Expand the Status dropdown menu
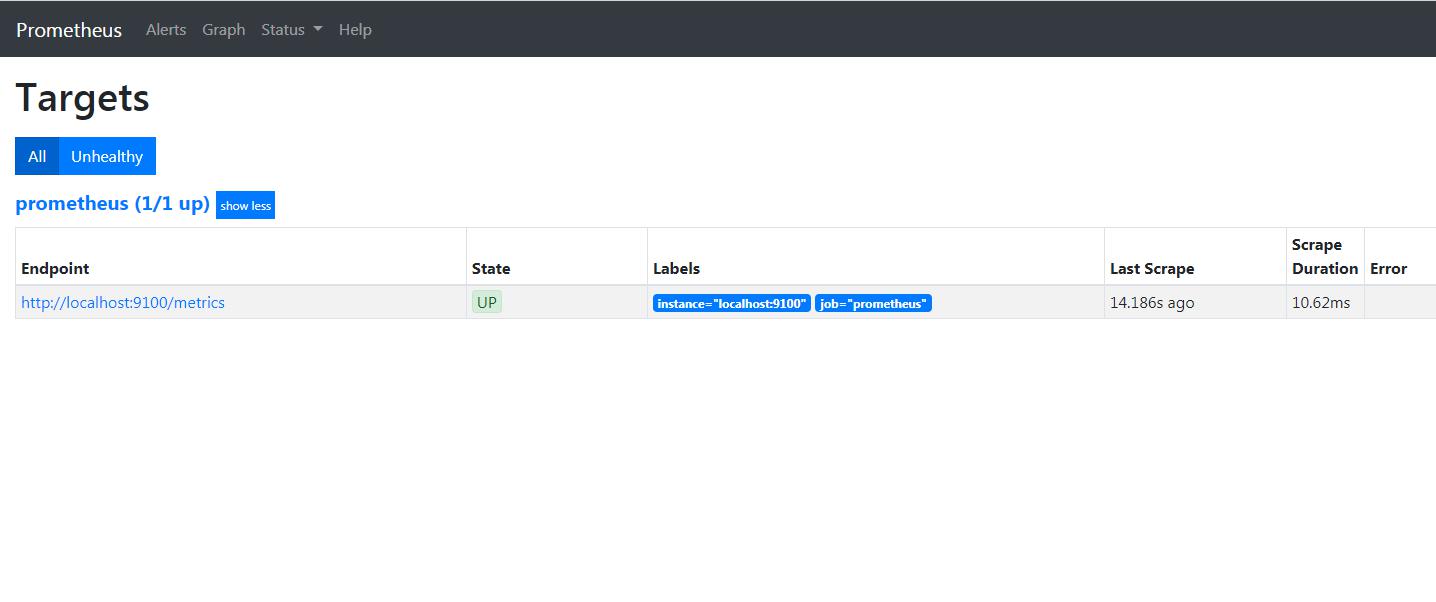 tap(291, 30)
